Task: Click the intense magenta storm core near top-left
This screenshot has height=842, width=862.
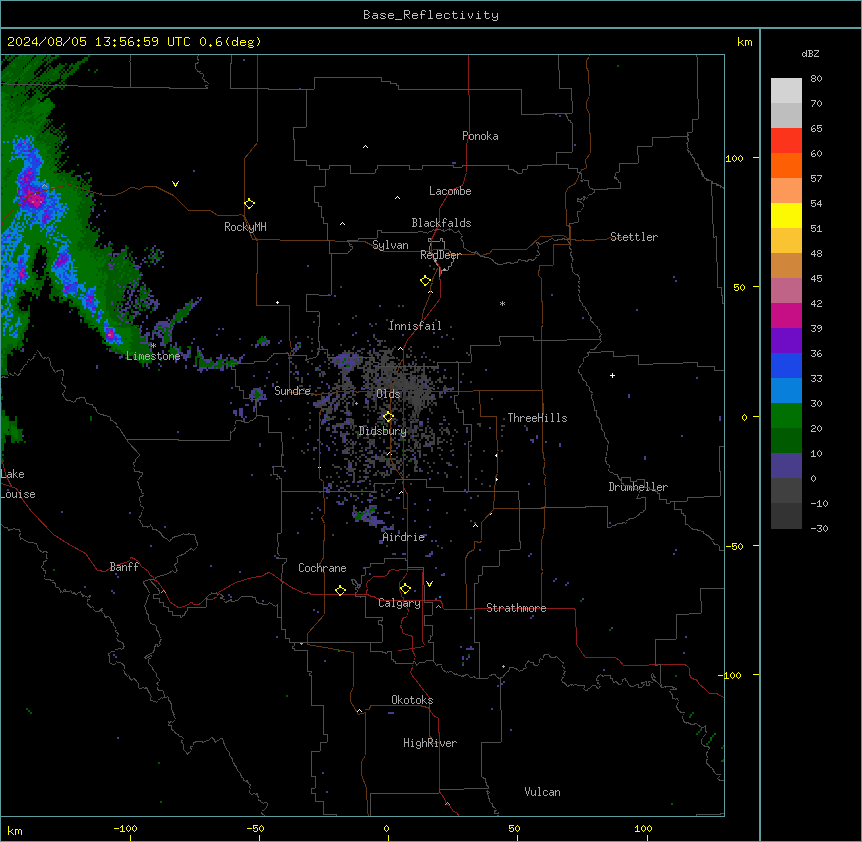Action: [x=36, y=200]
